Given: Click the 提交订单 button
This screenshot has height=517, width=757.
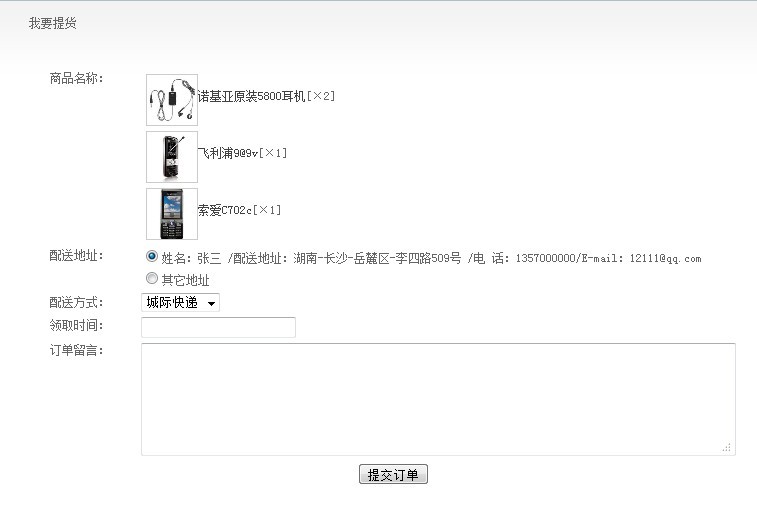Looking at the screenshot, I should (x=393, y=475).
